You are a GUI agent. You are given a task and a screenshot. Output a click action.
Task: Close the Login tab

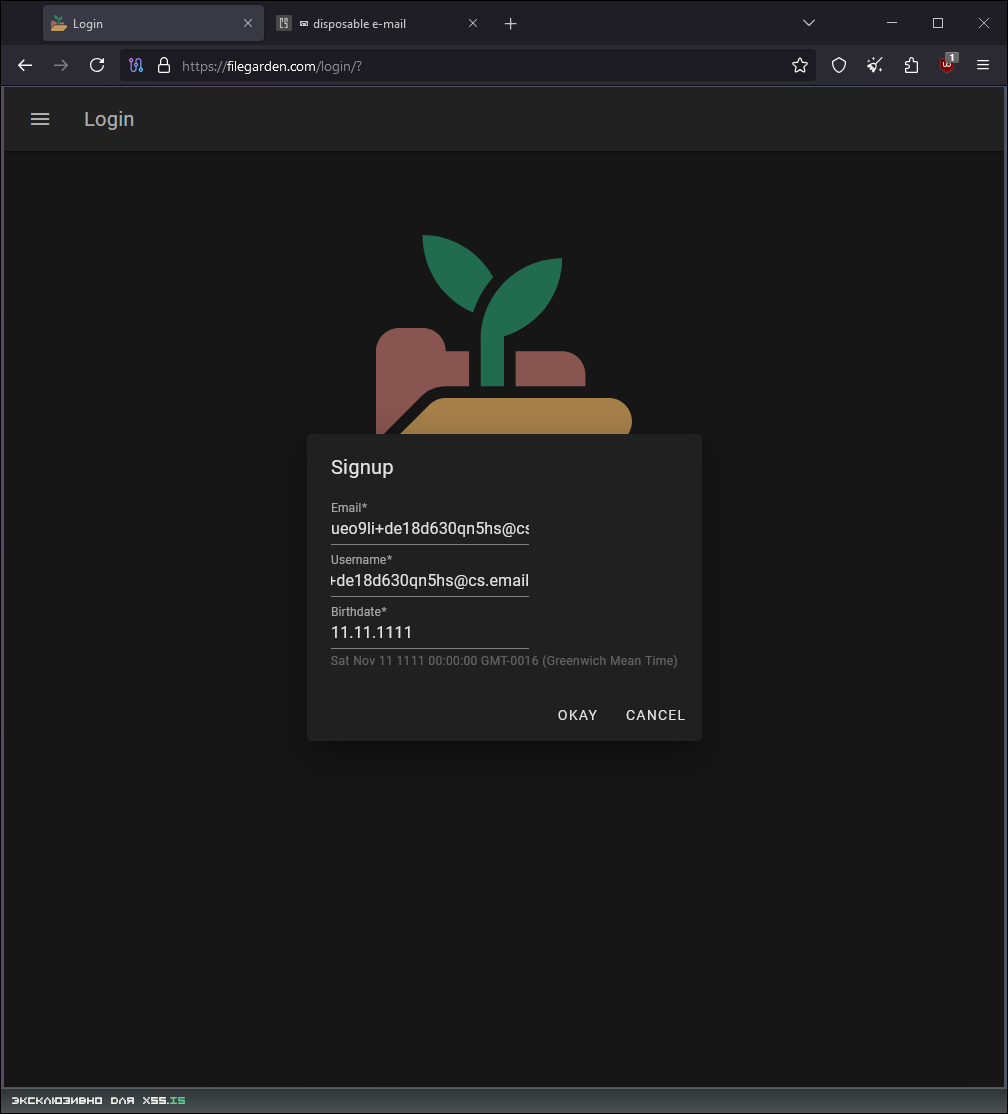248,23
